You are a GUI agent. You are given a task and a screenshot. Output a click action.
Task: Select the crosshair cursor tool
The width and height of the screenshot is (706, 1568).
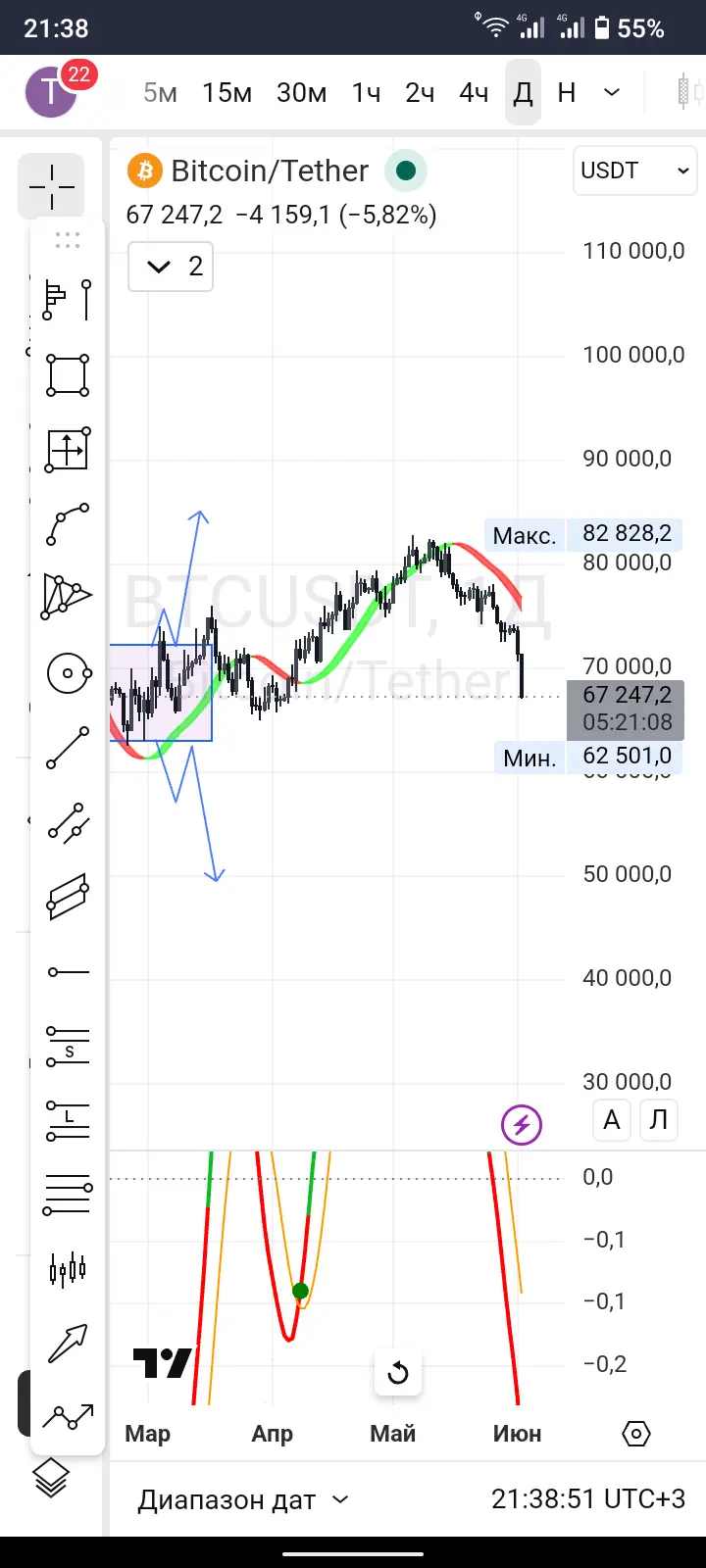(51, 186)
